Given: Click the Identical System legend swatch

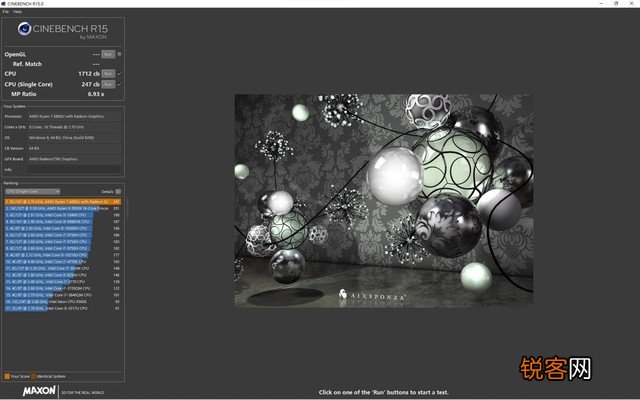Looking at the screenshot, I should [33, 376].
